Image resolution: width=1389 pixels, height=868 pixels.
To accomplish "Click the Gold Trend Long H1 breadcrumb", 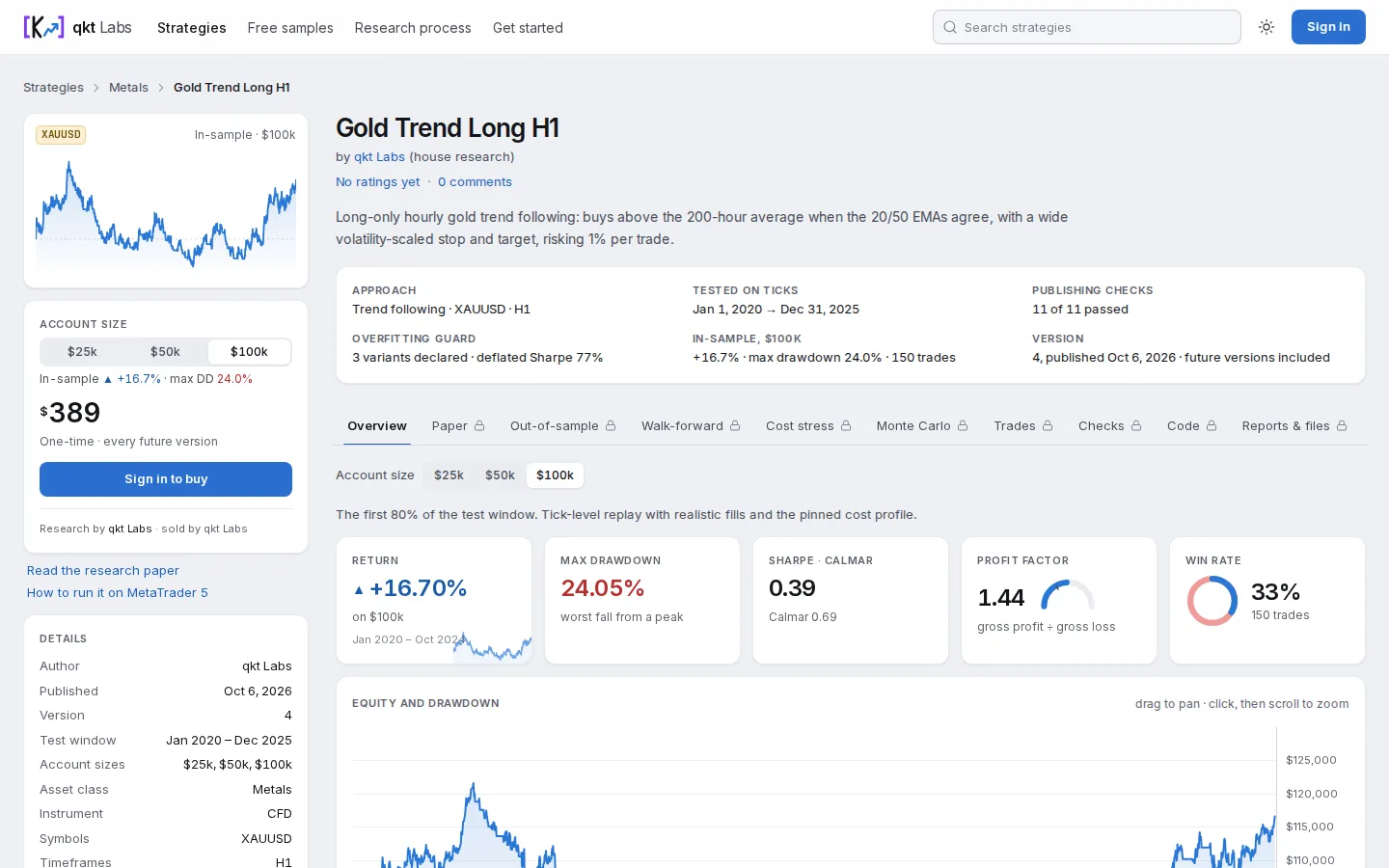I will click(x=231, y=88).
